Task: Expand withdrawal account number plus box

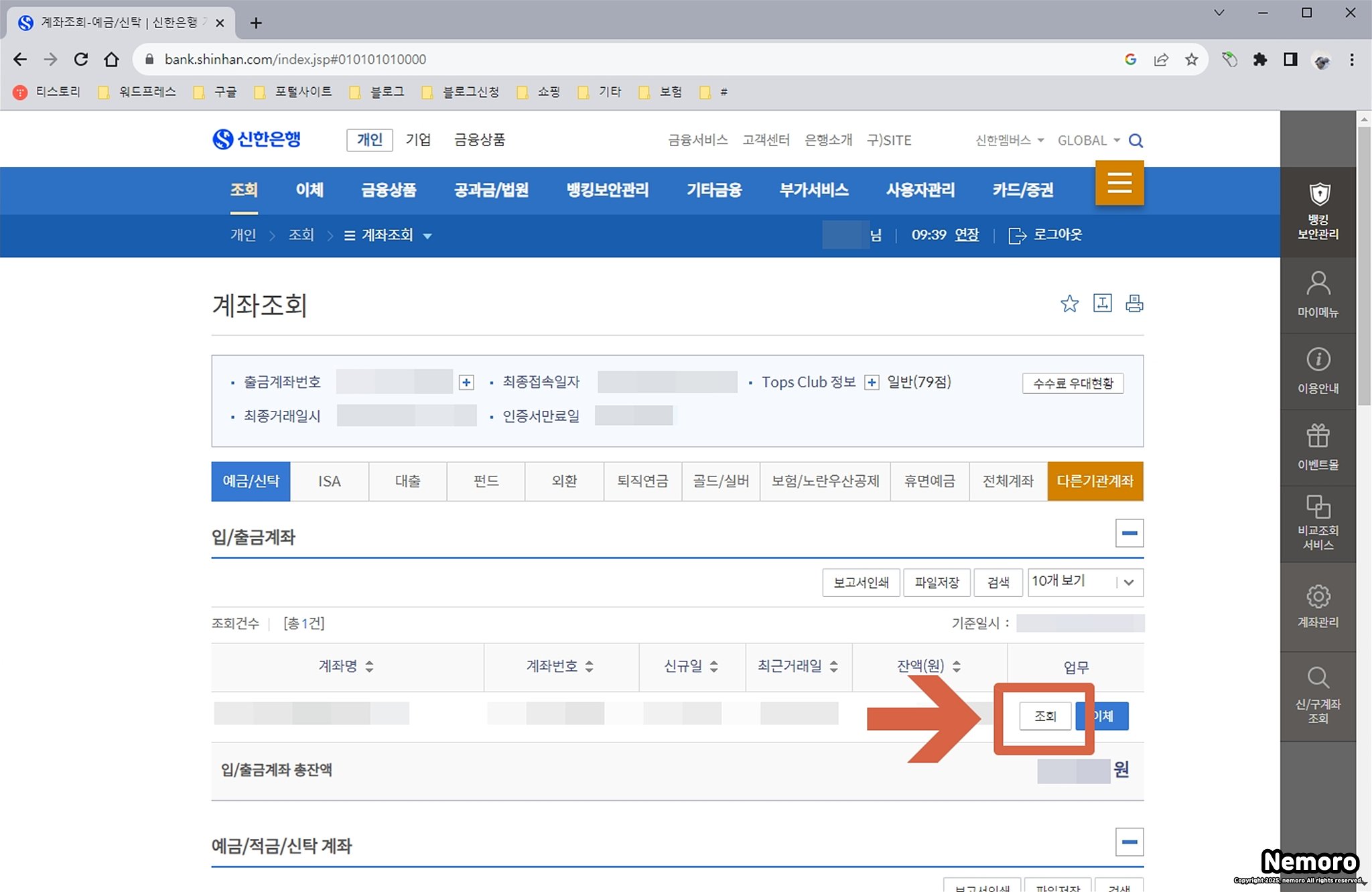Action: 466,383
